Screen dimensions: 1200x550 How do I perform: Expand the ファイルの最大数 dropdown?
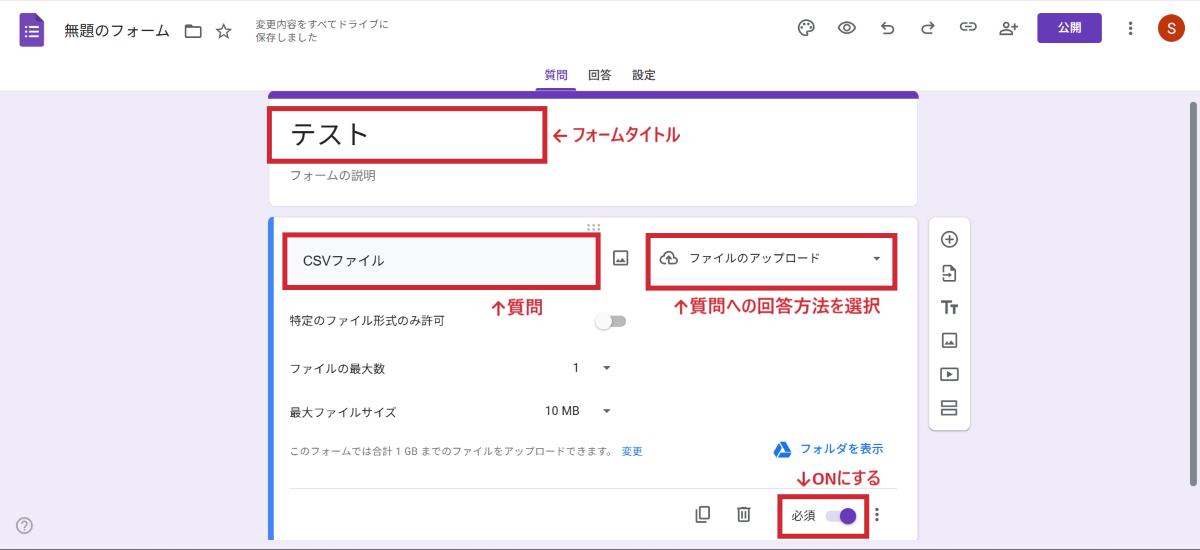(x=592, y=368)
